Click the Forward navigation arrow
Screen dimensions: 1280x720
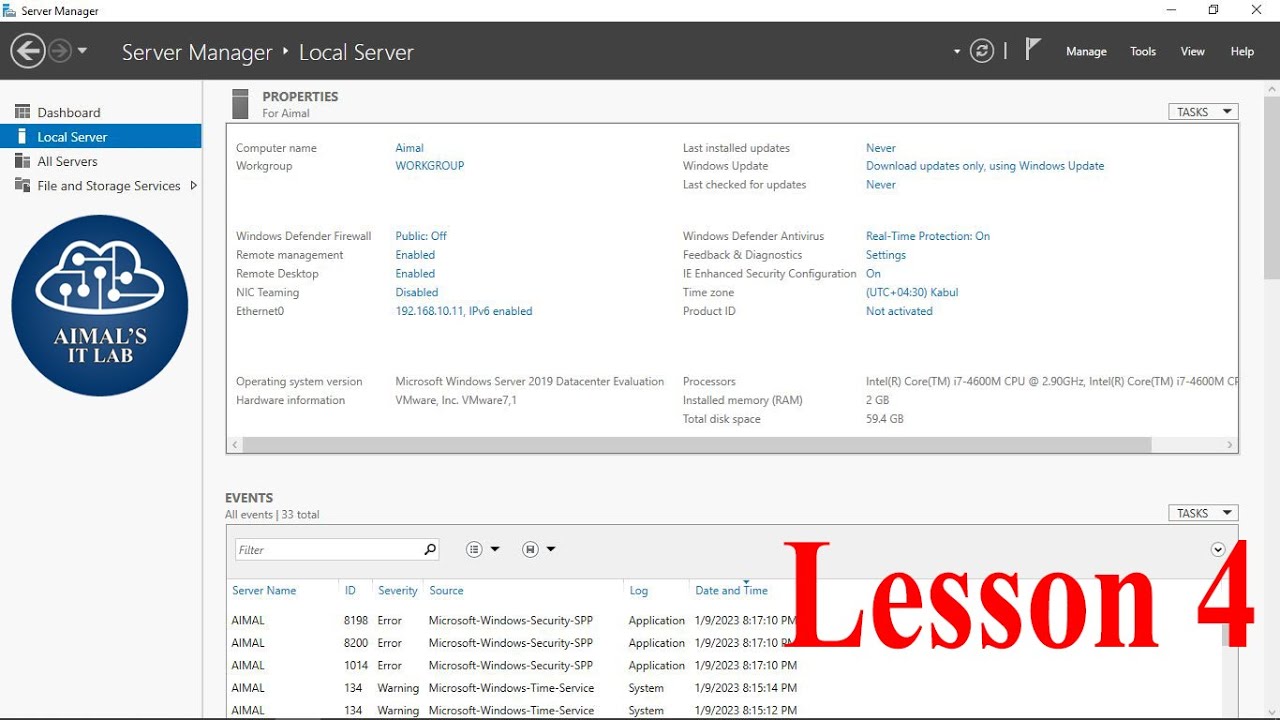tap(60, 51)
